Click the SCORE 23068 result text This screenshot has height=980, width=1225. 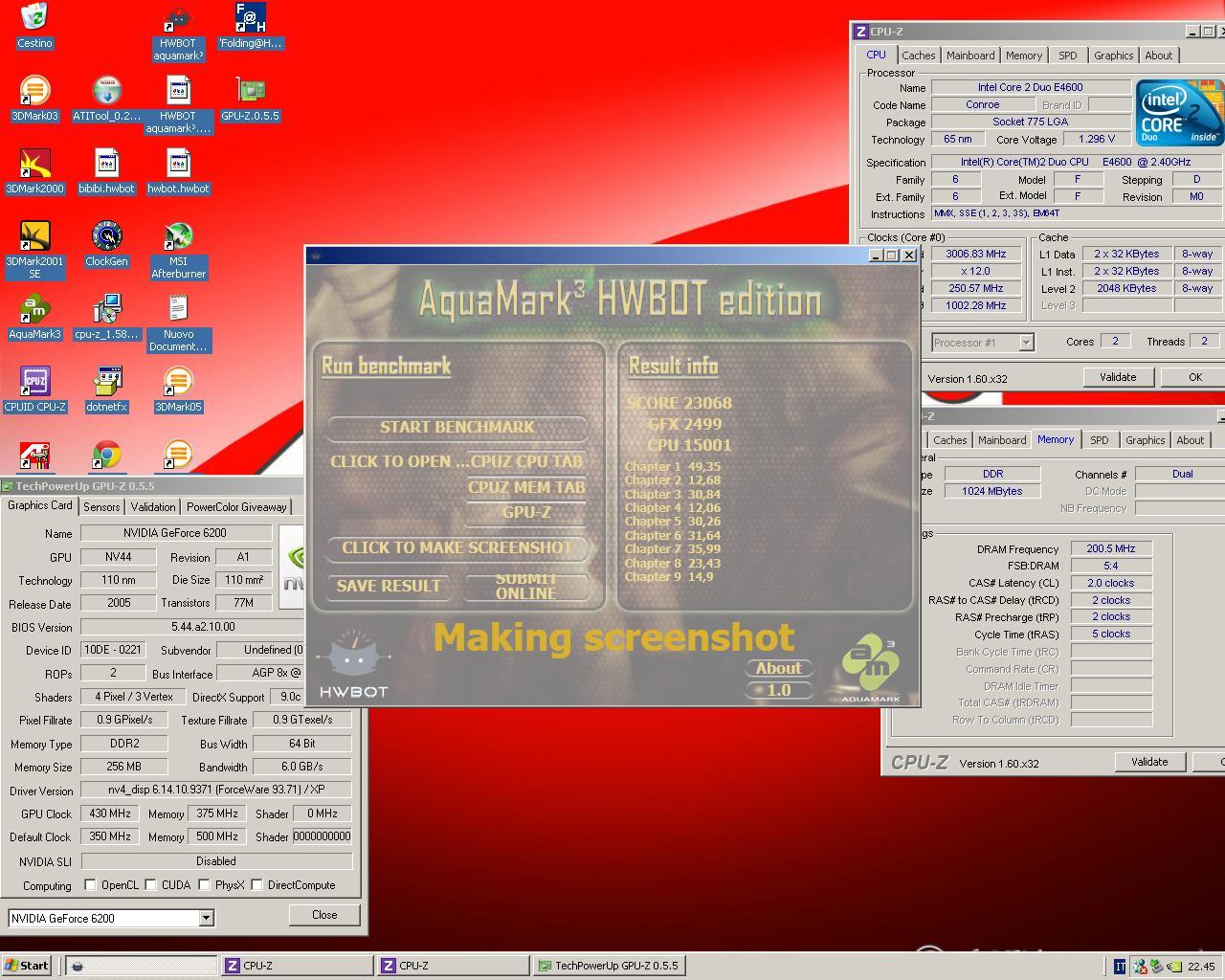click(679, 403)
